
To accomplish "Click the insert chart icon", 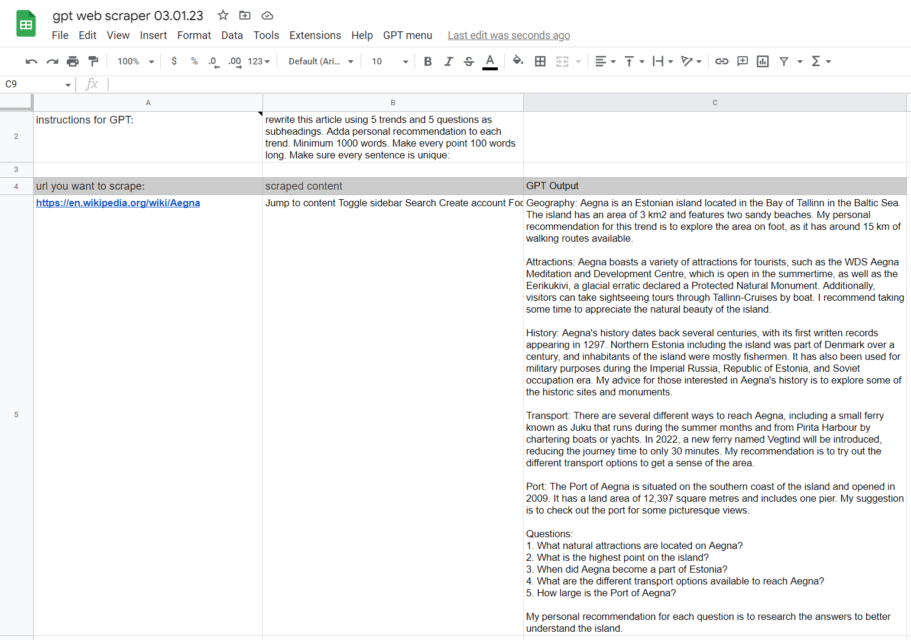I will point(763,61).
